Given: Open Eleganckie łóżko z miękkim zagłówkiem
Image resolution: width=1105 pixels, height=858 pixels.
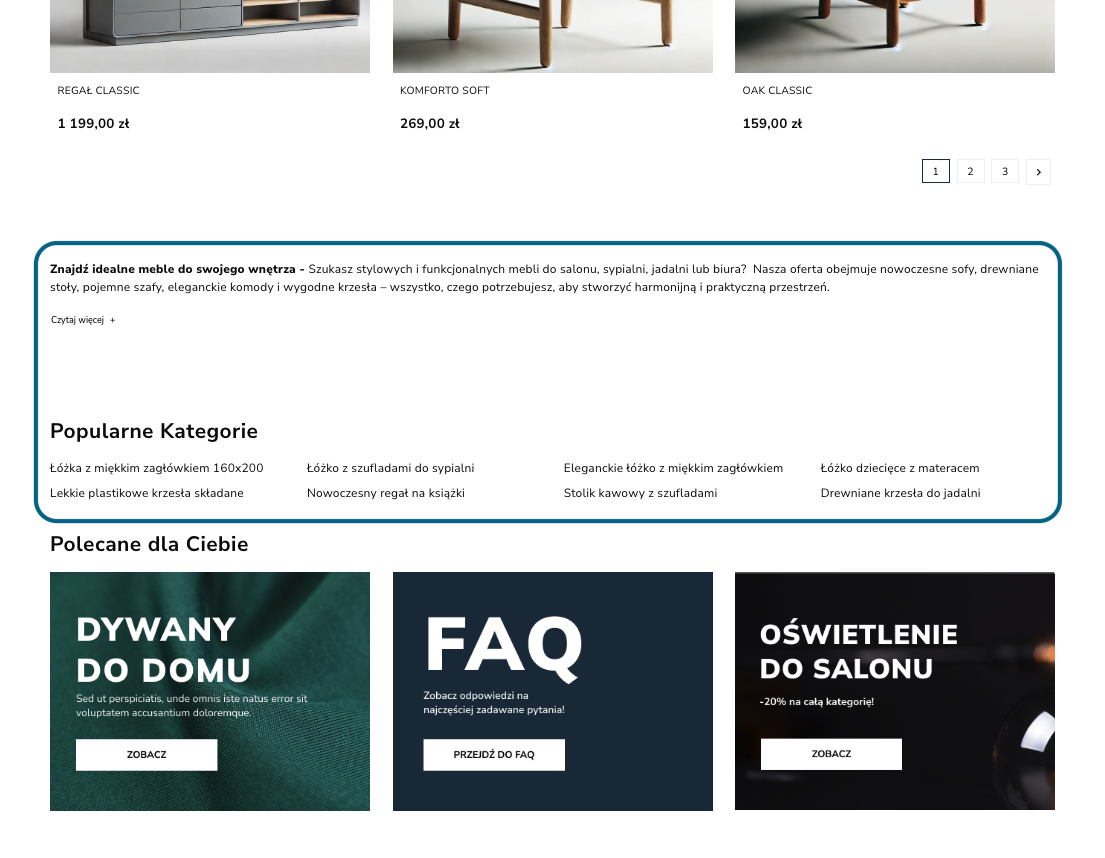Looking at the screenshot, I should 673,468.
